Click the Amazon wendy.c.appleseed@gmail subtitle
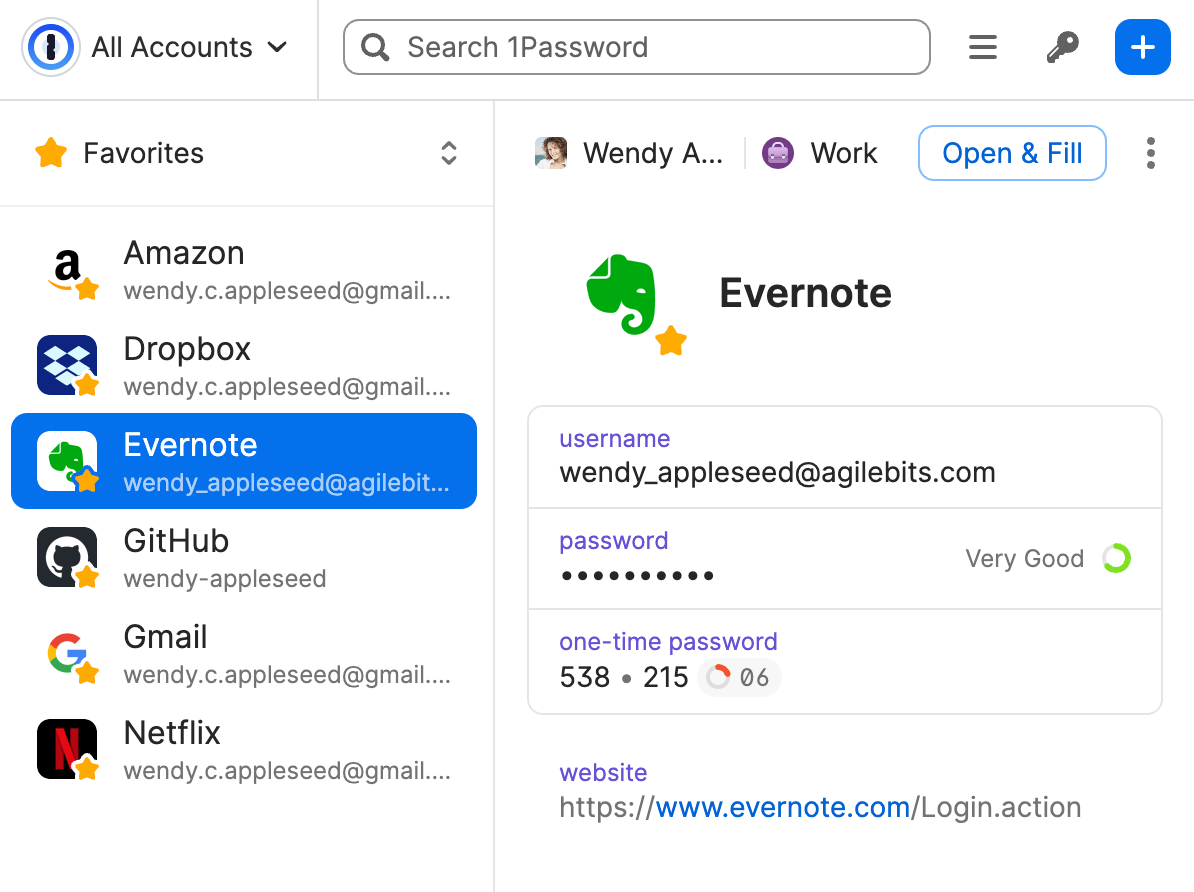This screenshot has height=892, width=1194. point(287,291)
